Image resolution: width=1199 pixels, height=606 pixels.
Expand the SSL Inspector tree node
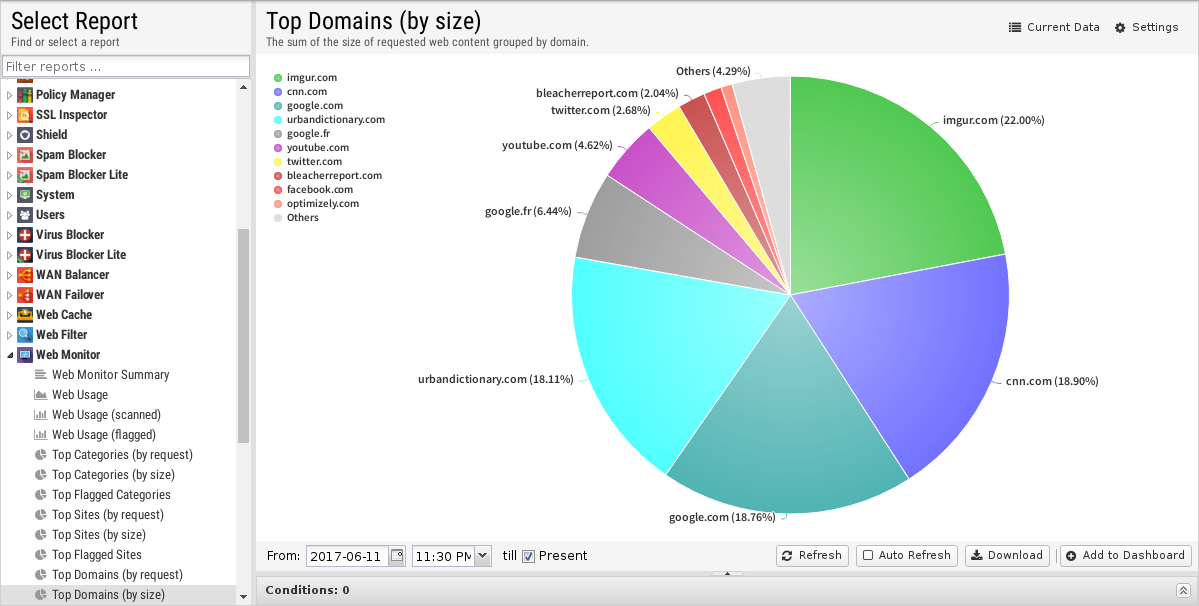pos(9,115)
